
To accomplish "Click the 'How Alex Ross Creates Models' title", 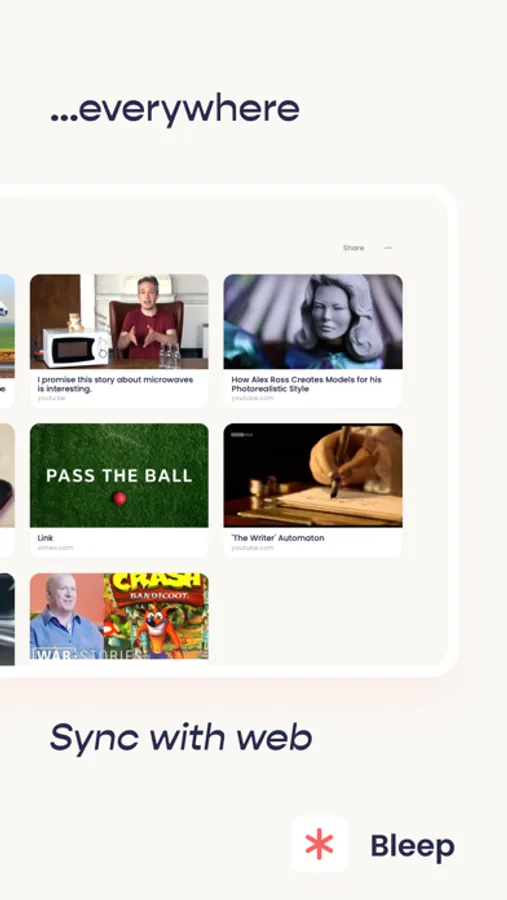I will tap(306, 384).
